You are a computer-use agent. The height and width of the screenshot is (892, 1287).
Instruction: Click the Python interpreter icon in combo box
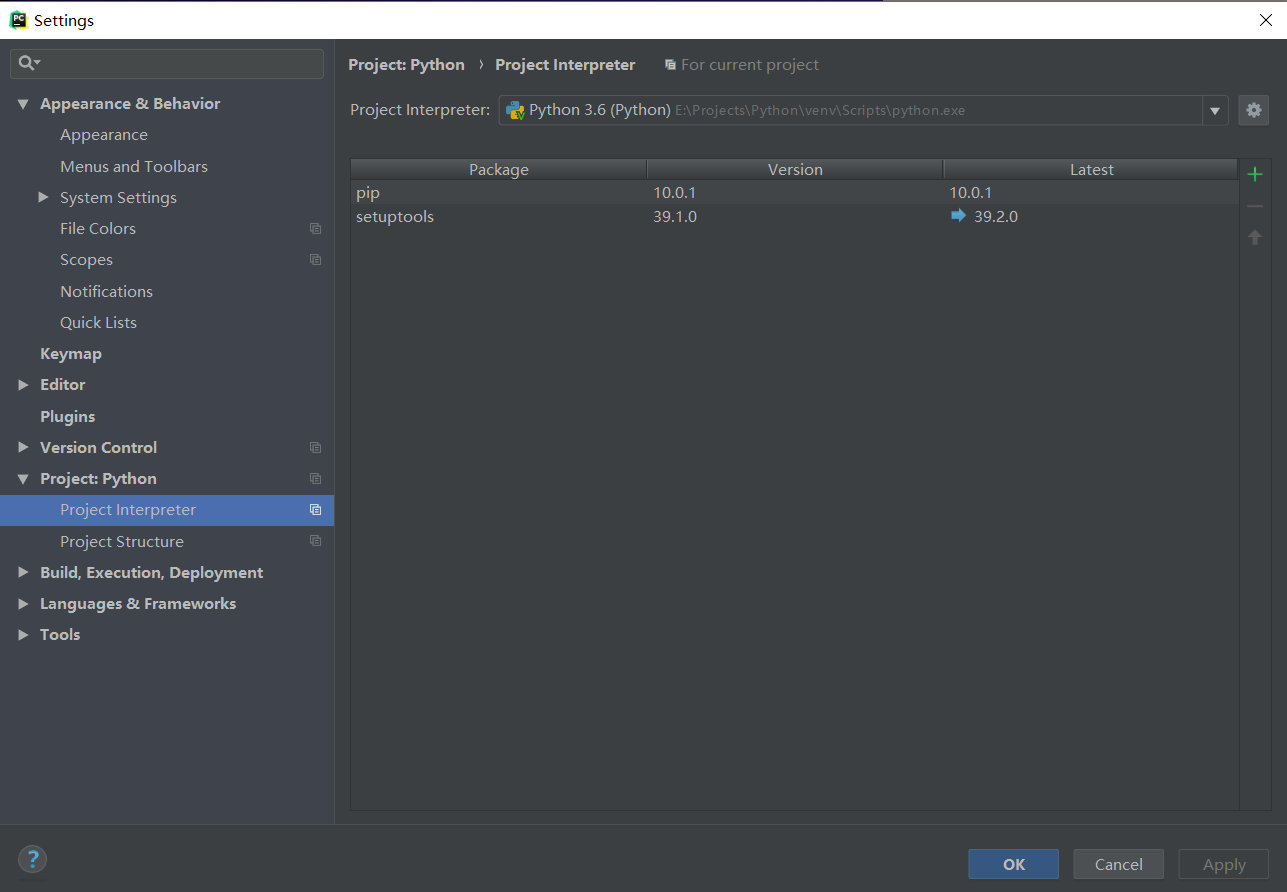click(x=515, y=110)
